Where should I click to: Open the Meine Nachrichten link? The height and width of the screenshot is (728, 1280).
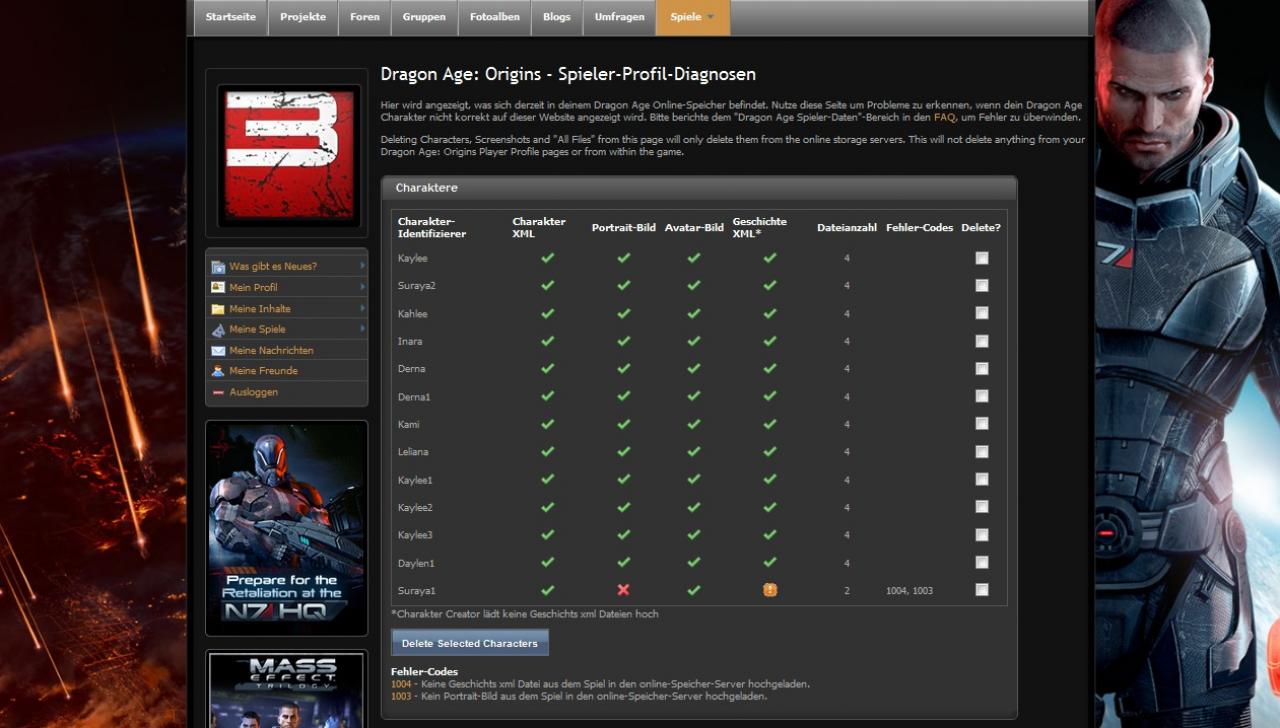point(271,351)
